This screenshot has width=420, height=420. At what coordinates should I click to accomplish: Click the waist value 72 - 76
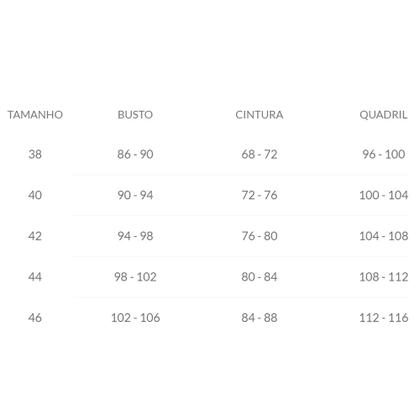pos(259,195)
